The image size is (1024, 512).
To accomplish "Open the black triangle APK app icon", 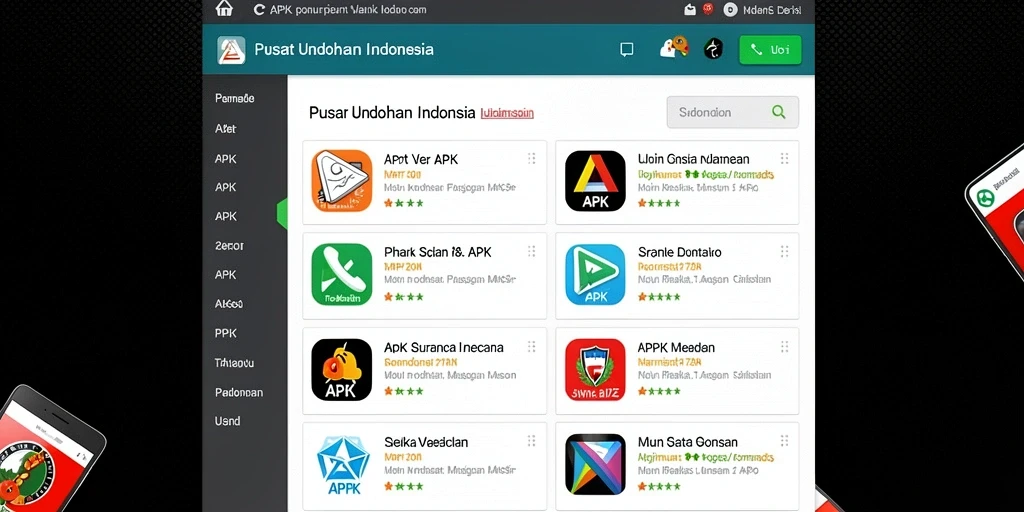I will coord(595,181).
